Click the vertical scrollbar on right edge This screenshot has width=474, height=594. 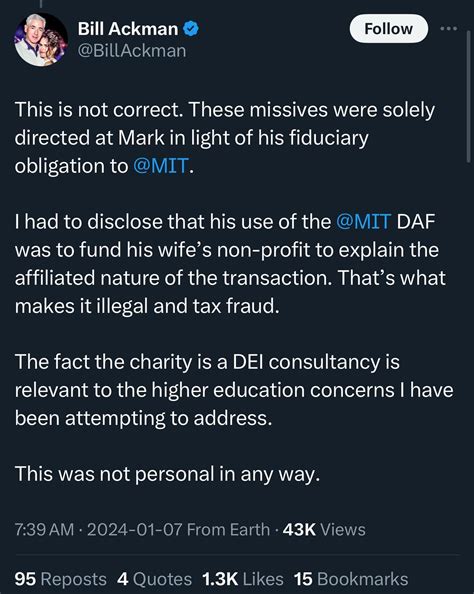coord(469,97)
